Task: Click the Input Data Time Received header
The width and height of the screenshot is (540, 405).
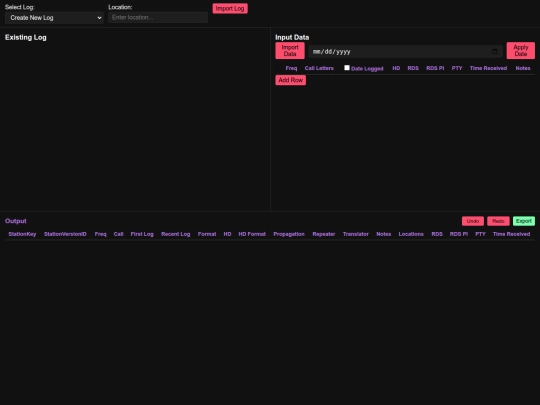Action: (488, 68)
